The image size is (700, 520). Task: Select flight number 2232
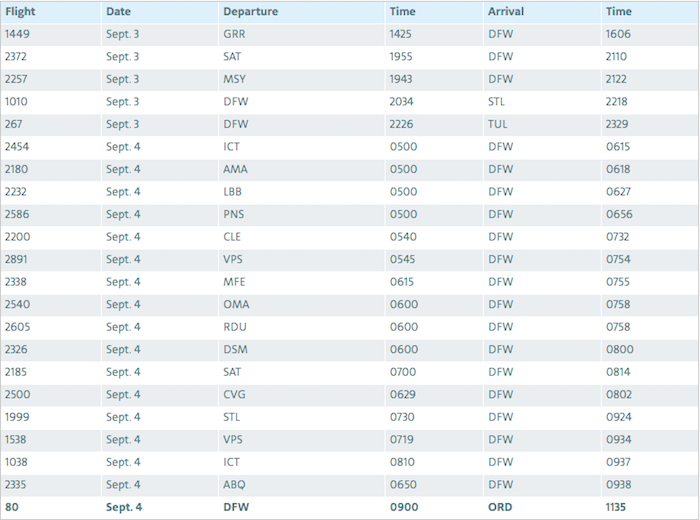click(16, 192)
